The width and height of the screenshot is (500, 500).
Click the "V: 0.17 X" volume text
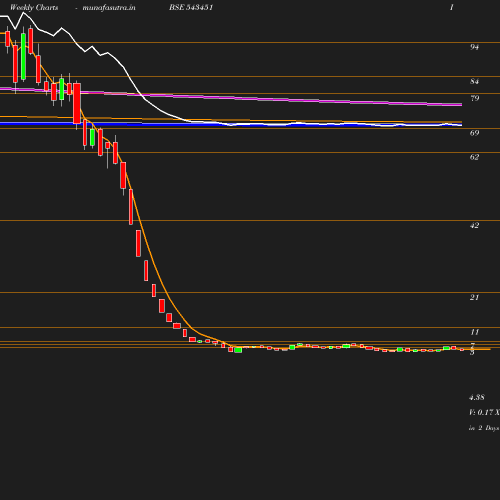(x=484, y=412)
